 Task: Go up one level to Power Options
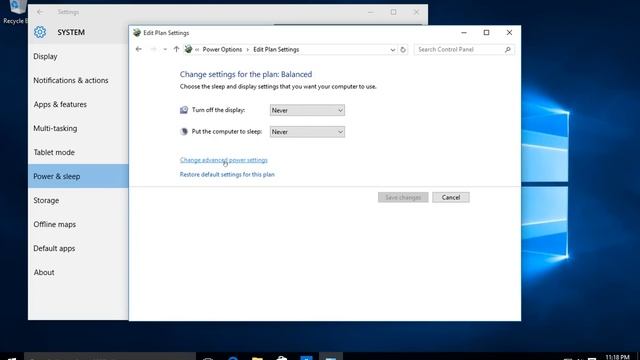[x=176, y=49]
